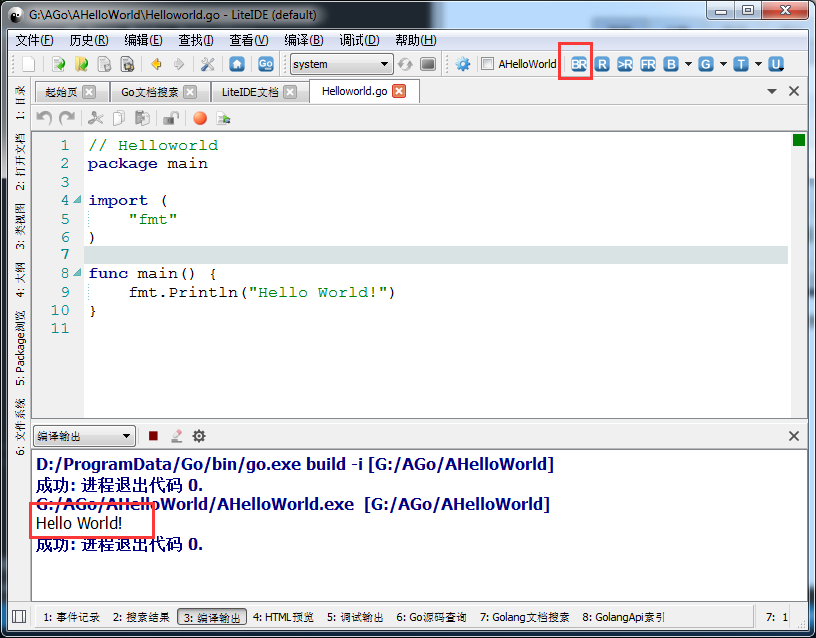Go forward with the right arrow icon
Screen dimensions: 816x638
[178, 64]
